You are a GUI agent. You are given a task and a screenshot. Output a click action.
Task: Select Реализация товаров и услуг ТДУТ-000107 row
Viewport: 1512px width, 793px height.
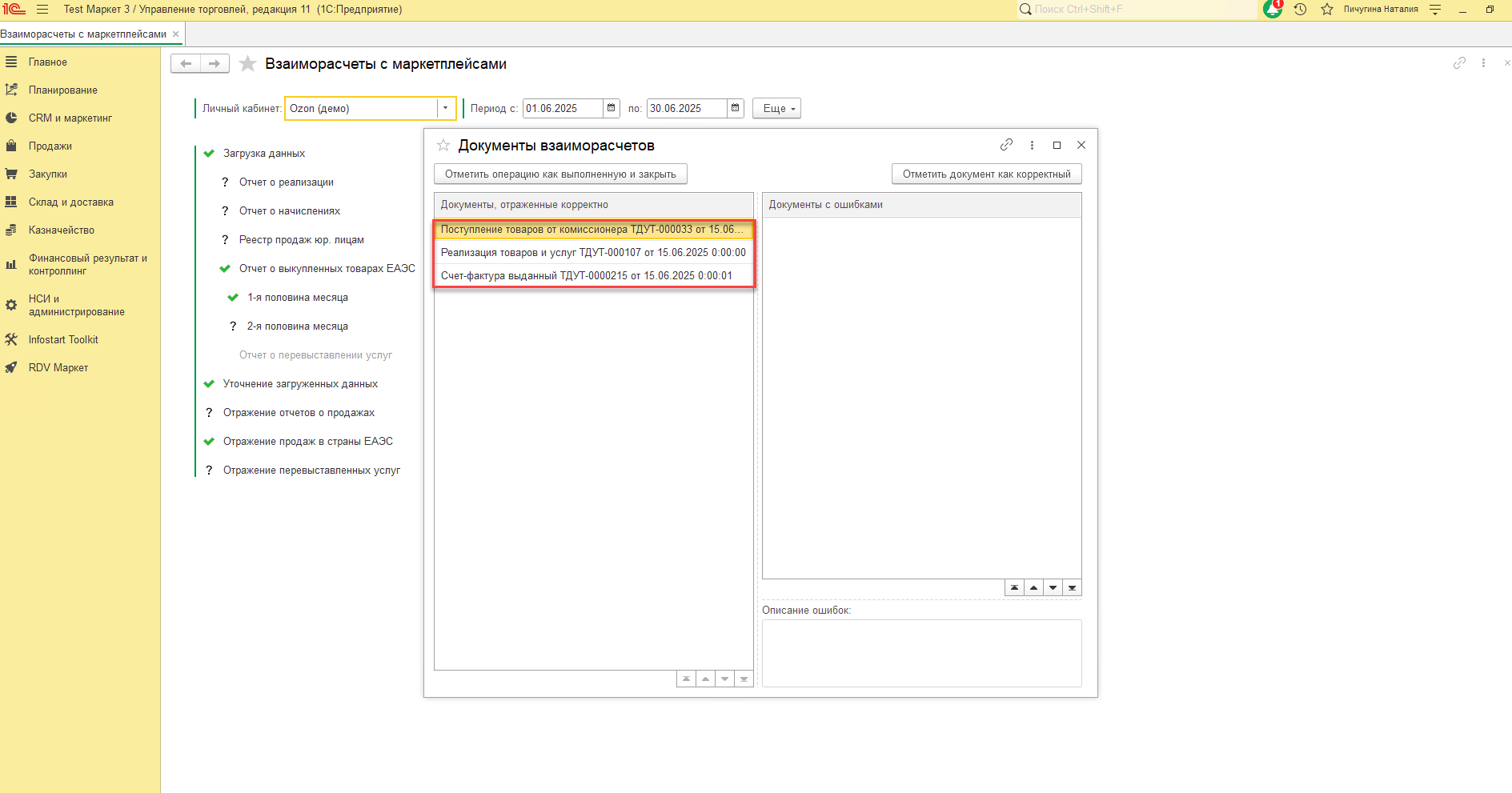[592, 253]
